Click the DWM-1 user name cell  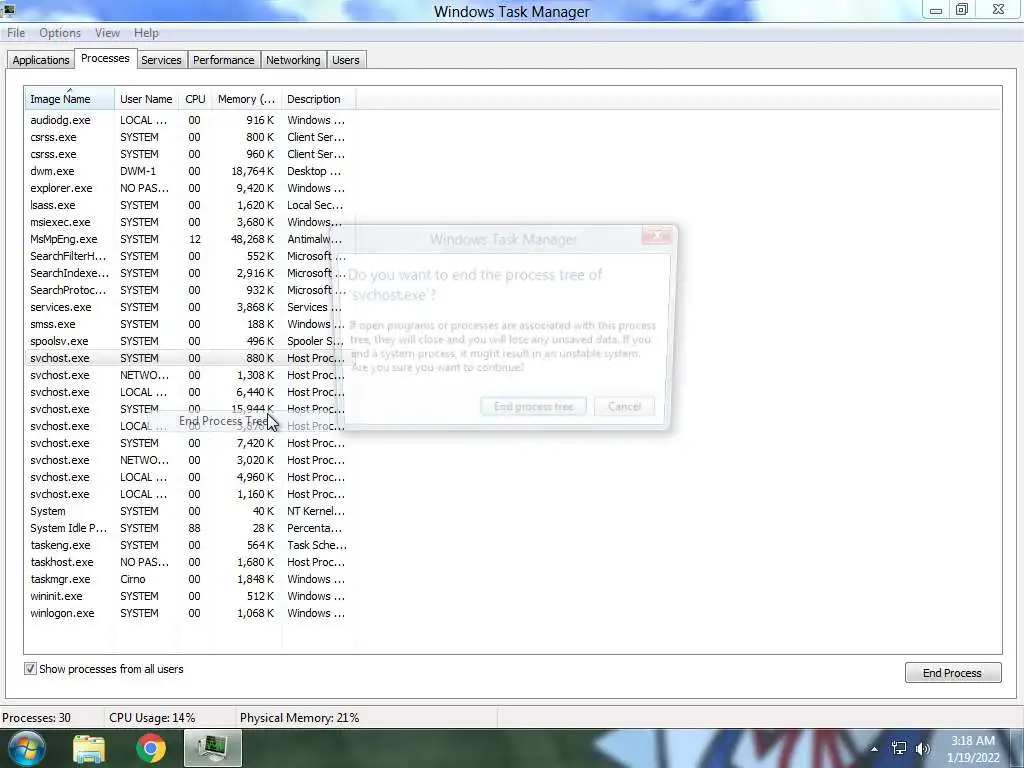pos(138,171)
